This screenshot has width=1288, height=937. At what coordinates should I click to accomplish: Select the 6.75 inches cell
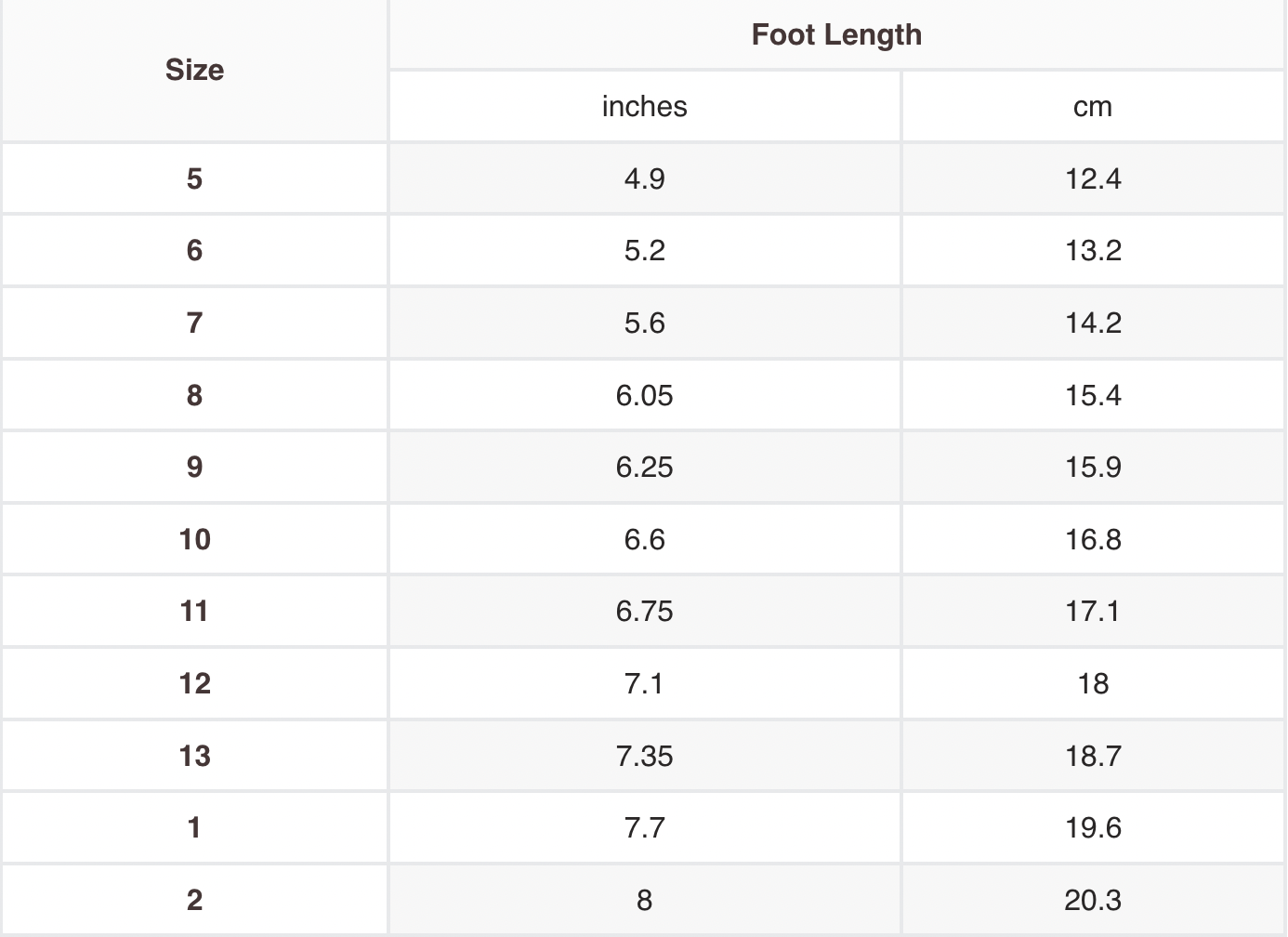click(644, 612)
